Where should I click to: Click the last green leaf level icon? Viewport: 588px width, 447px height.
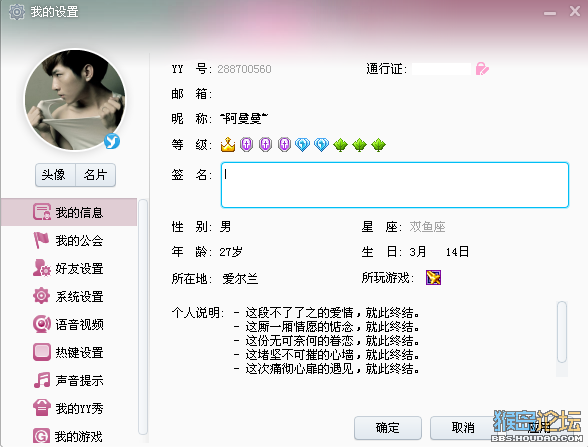378,145
